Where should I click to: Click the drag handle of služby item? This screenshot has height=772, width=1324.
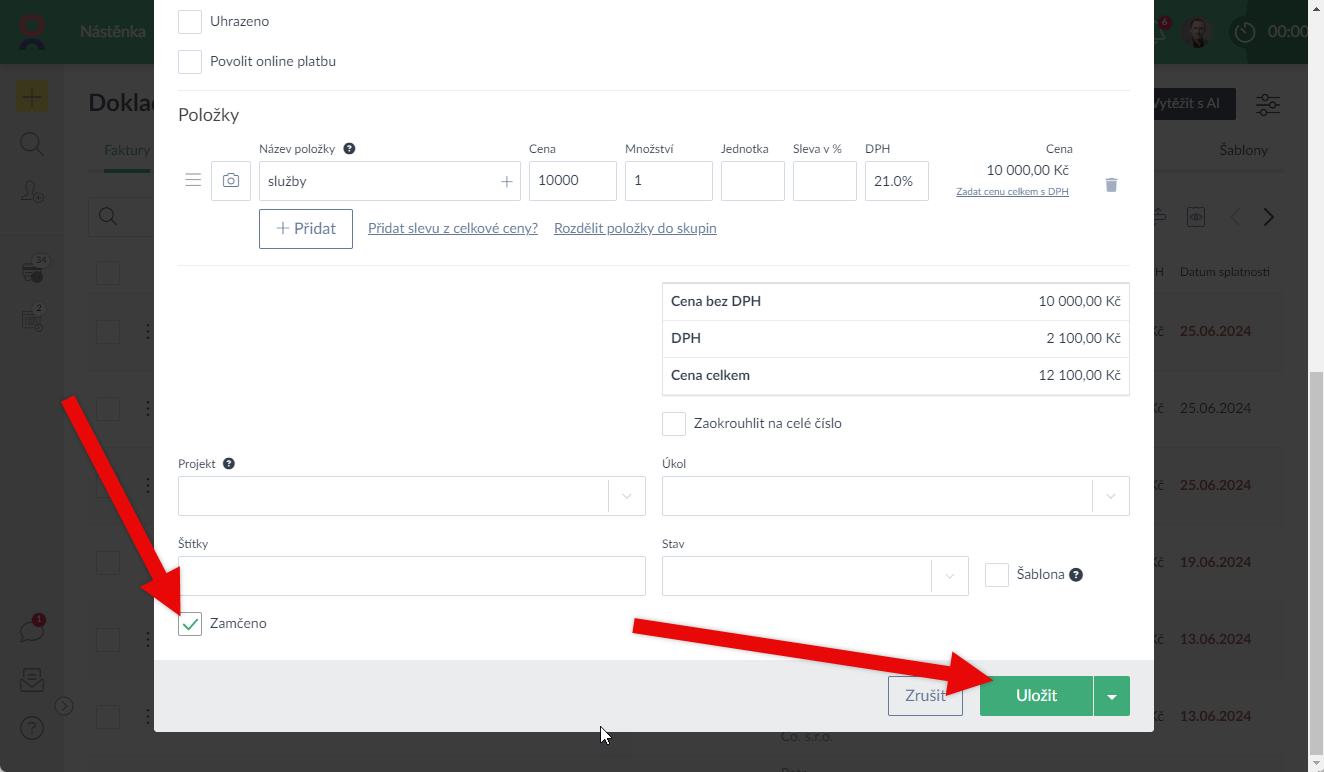click(x=193, y=181)
